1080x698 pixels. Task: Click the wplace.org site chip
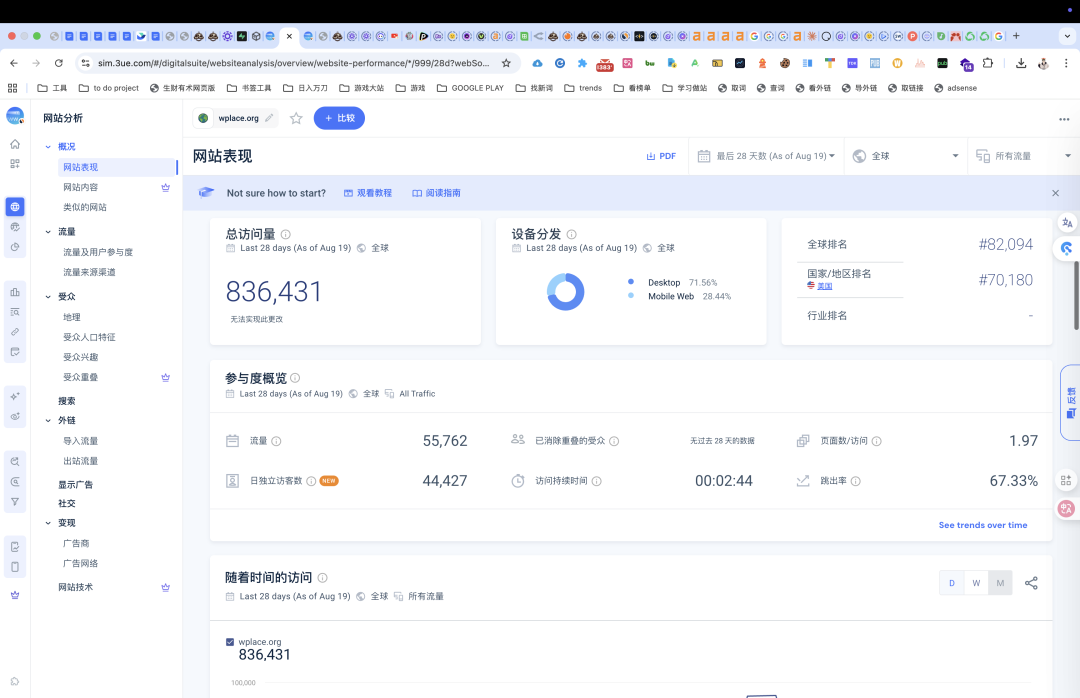tap(235, 118)
